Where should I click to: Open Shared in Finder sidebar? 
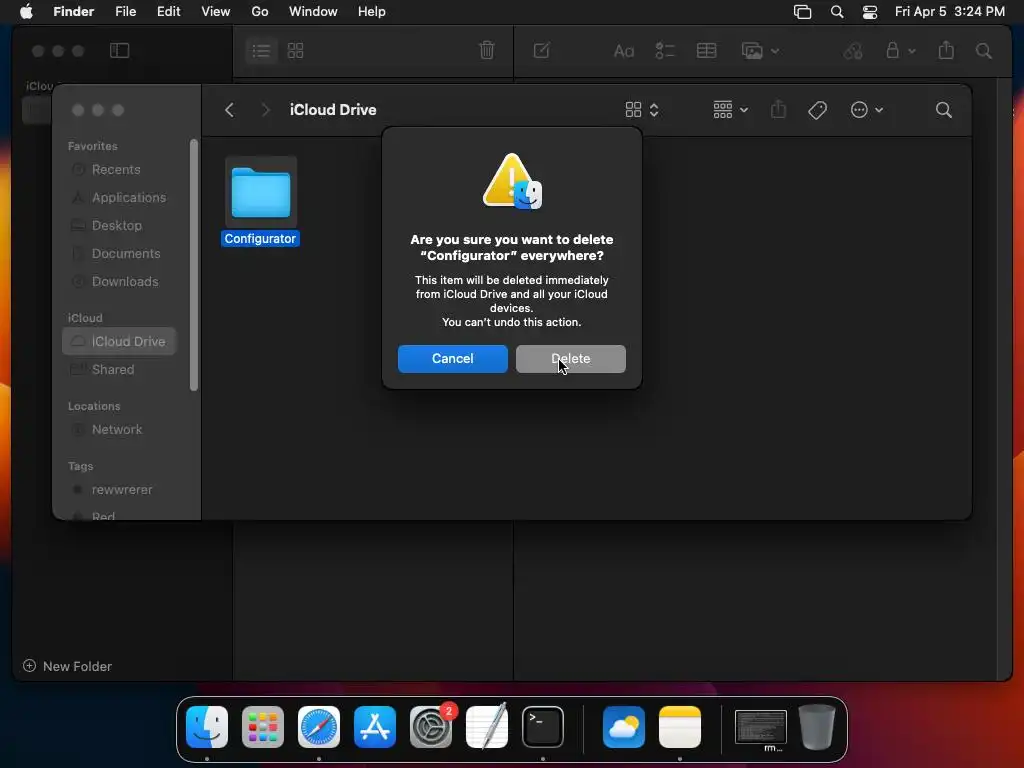112,370
